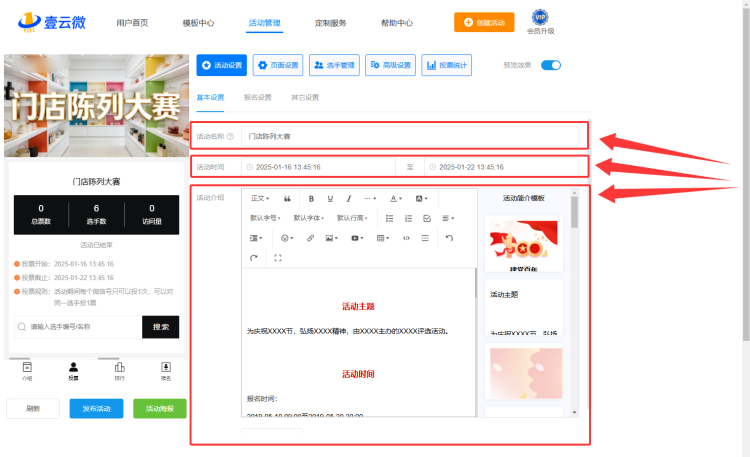The image size is (750, 457).
Task: Select the red flag intro template thumbnail
Action: (524, 244)
